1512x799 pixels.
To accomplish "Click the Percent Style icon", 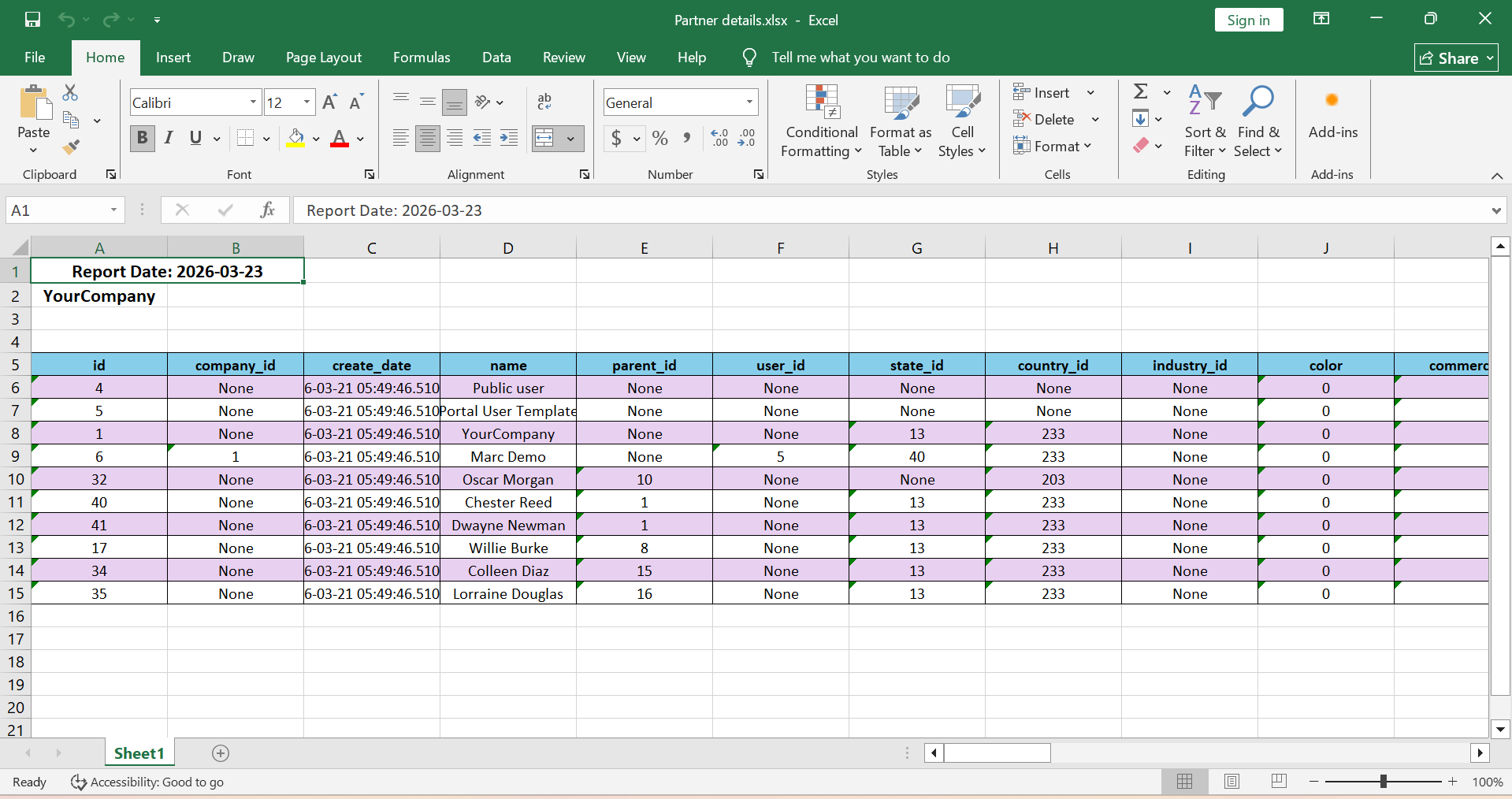I will click(660, 138).
